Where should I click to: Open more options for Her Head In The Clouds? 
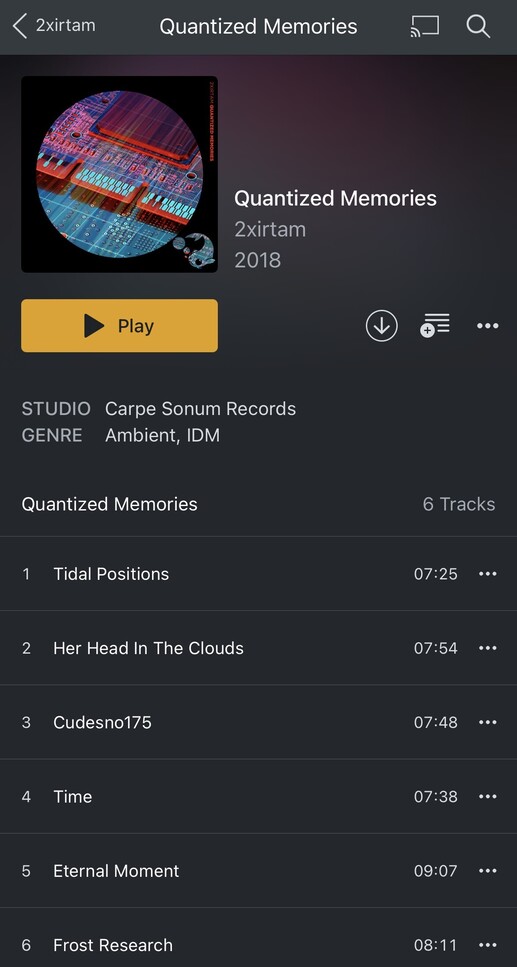pyautogui.click(x=487, y=648)
